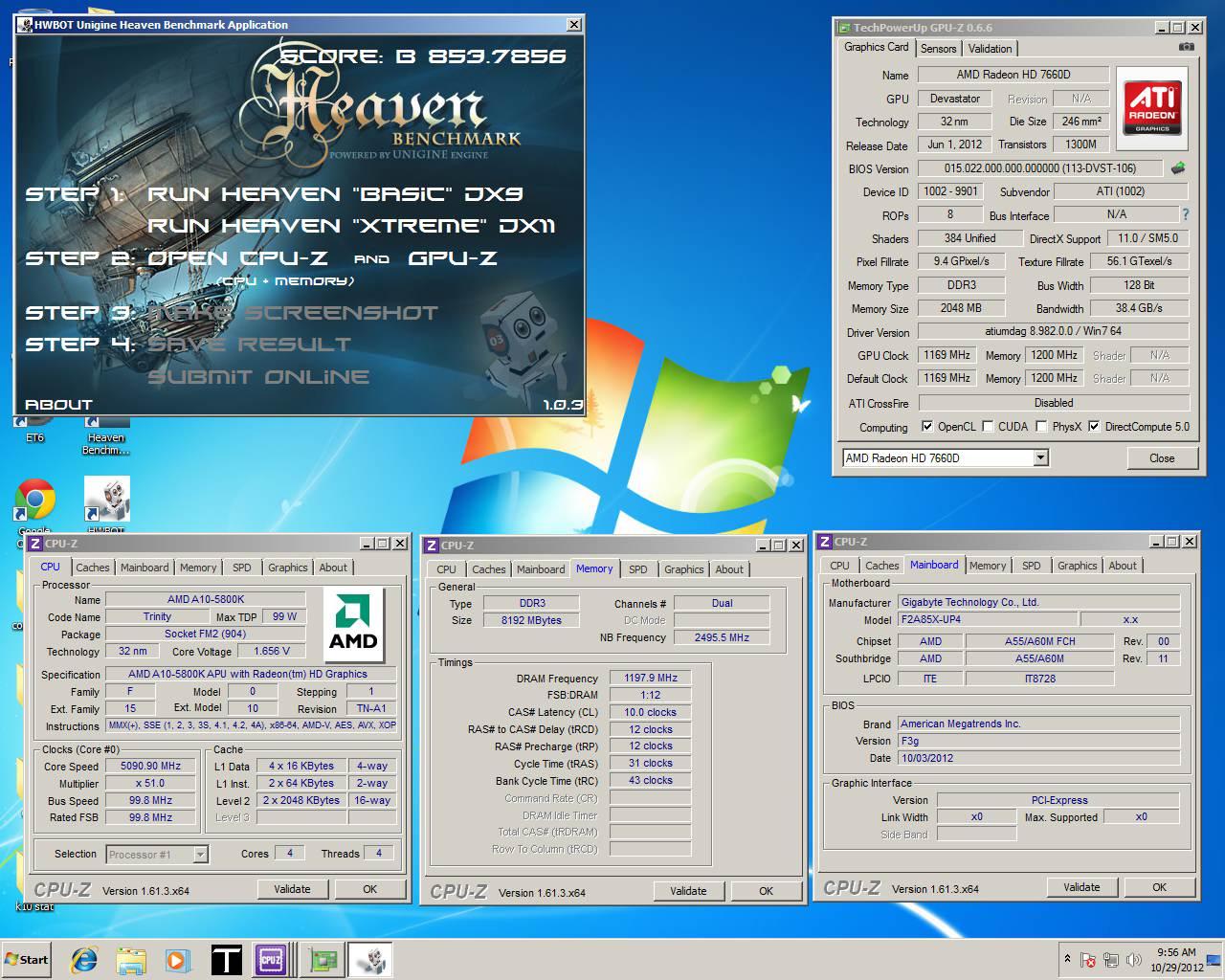Click the DRAM Frequency 1197.9 MHz field
1225x980 pixels.
click(x=650, y=678)
